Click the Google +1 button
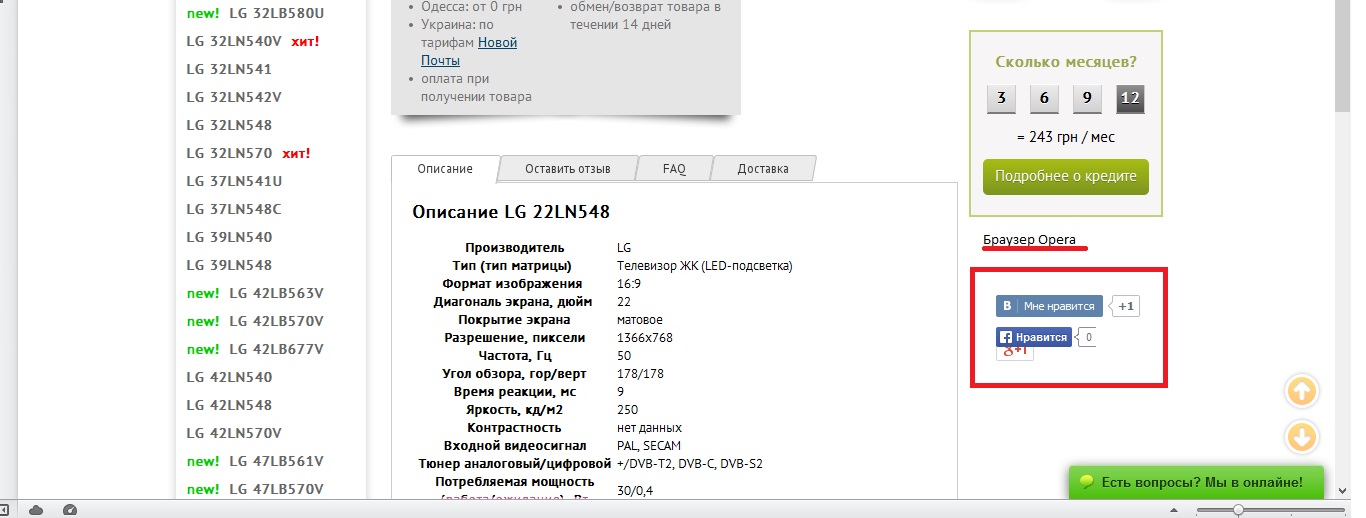 (x=1014, y=352)
